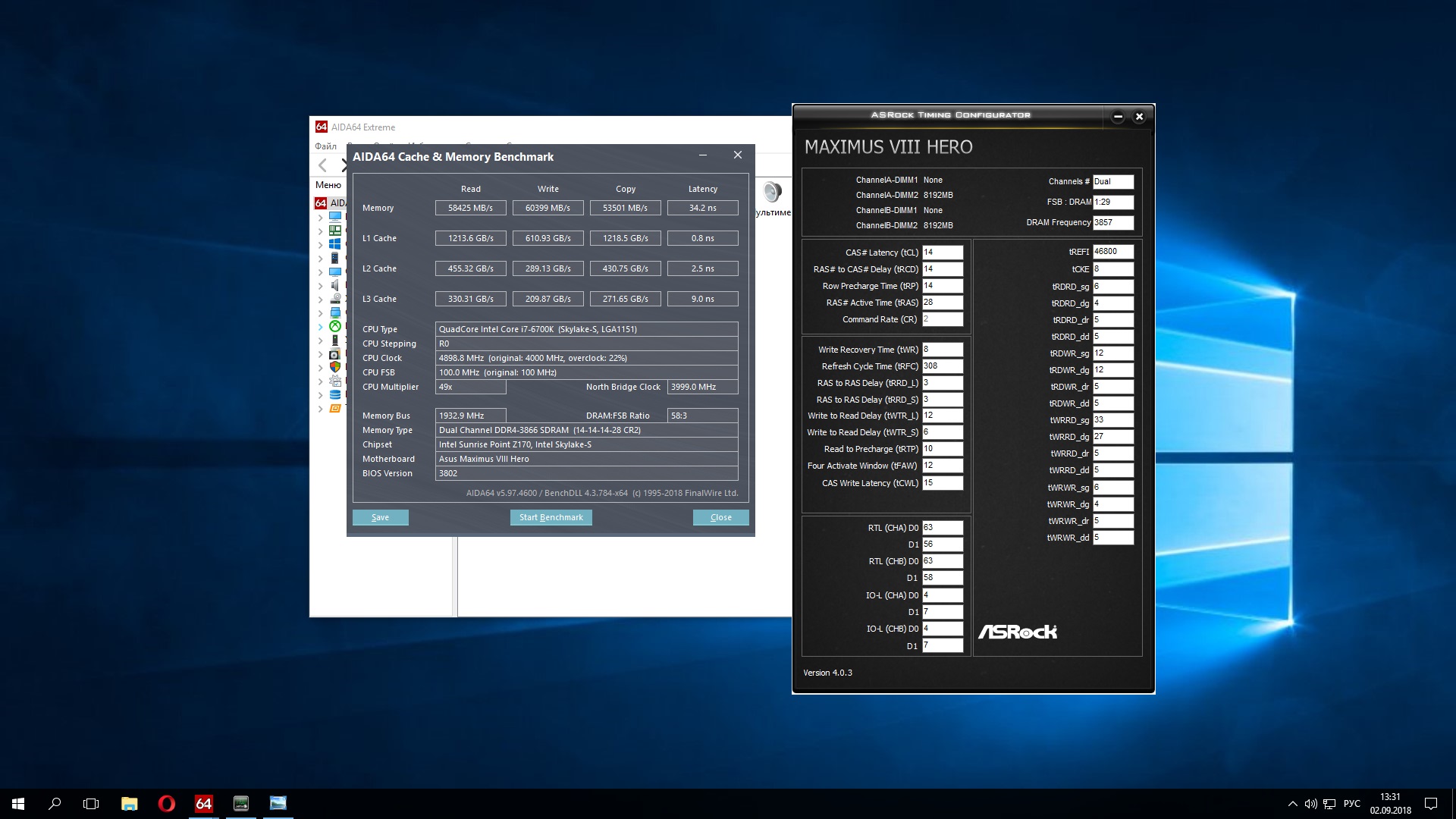Select the green Motherboard tree icon
Image resolution: width=1456 pixels, height=819 pixels.
(334, 231)
